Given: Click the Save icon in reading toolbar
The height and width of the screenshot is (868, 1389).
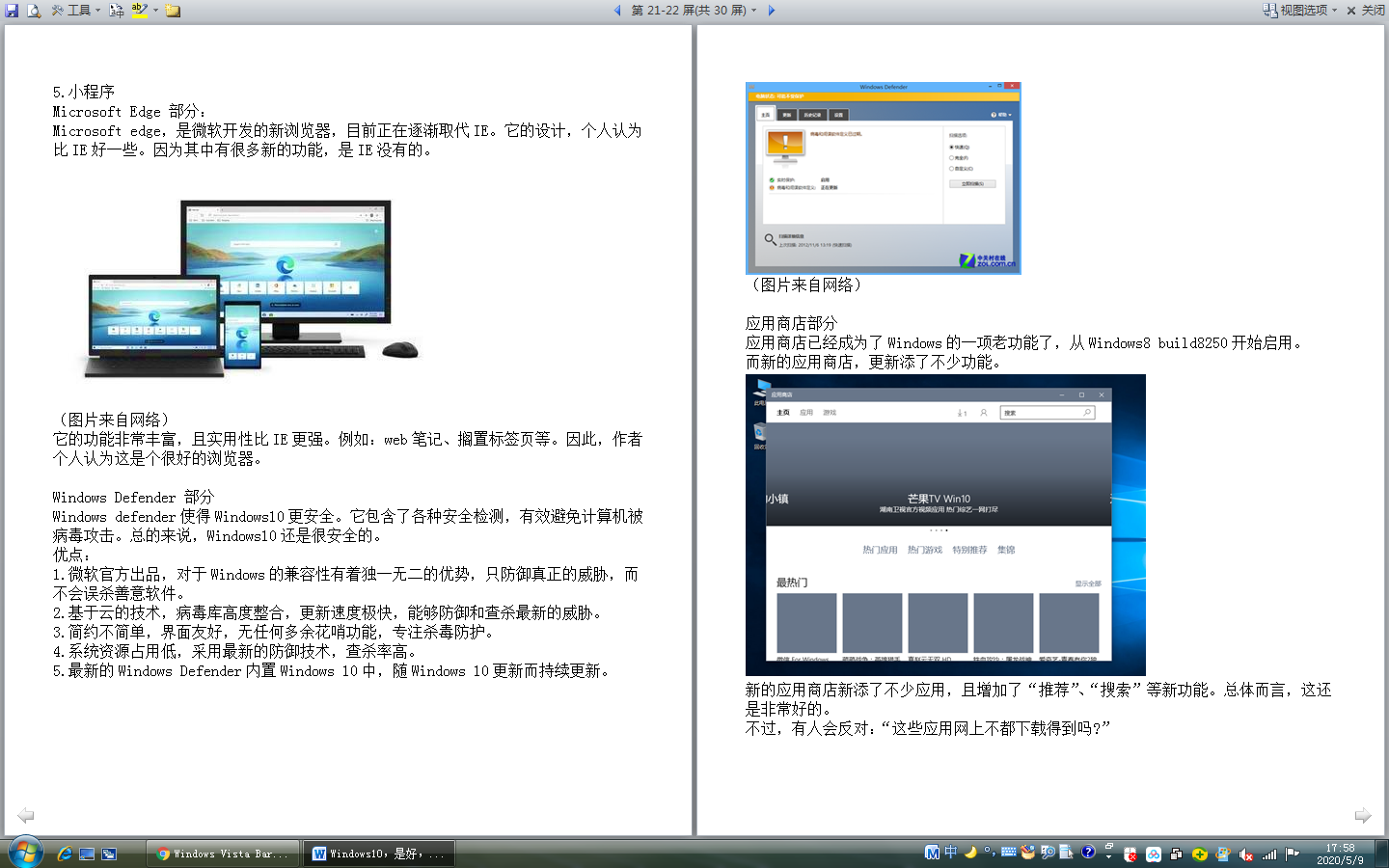Looking at the screenshot, I should [x=12, y=11].
